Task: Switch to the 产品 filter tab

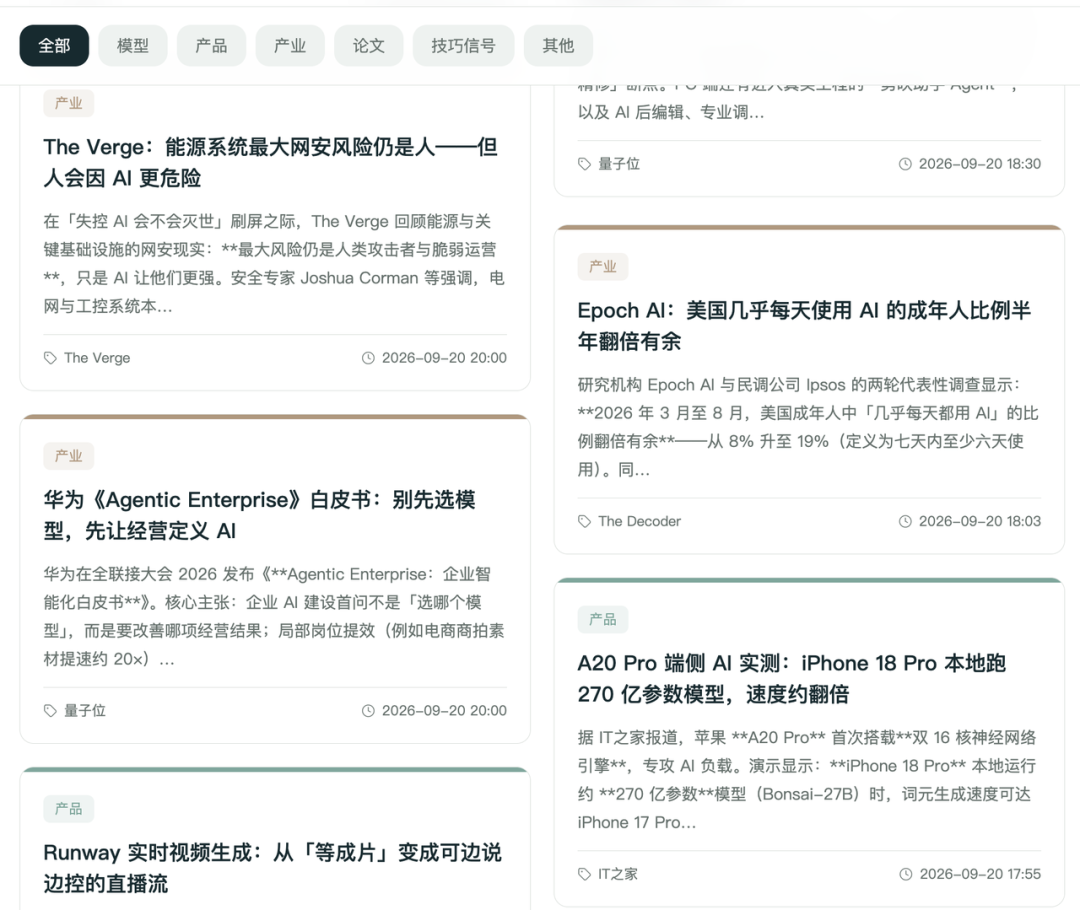Action: coord(211,45)
